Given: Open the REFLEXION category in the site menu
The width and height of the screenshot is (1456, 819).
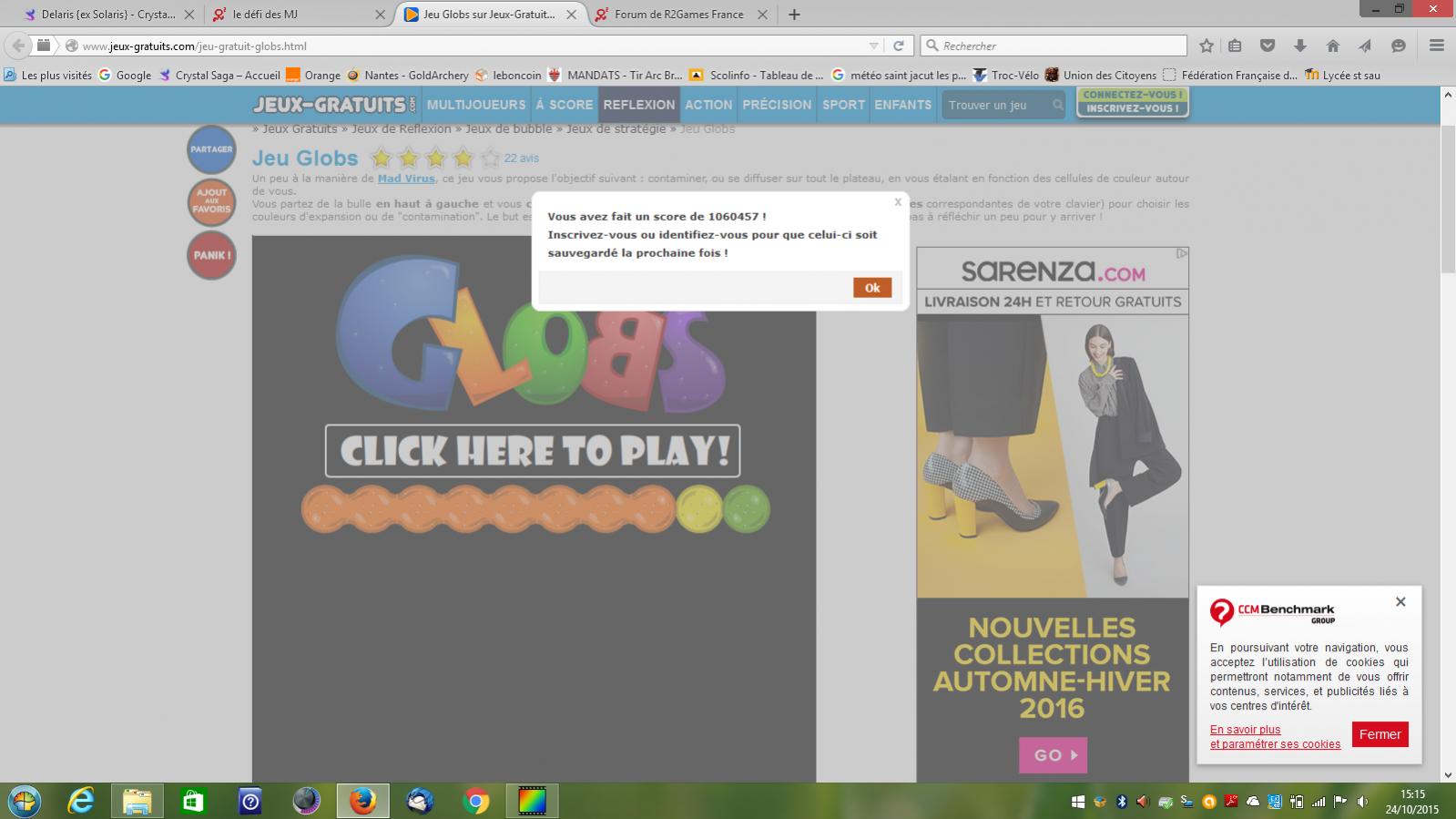Looking at the screenshot, I should [x=638, y=105].
